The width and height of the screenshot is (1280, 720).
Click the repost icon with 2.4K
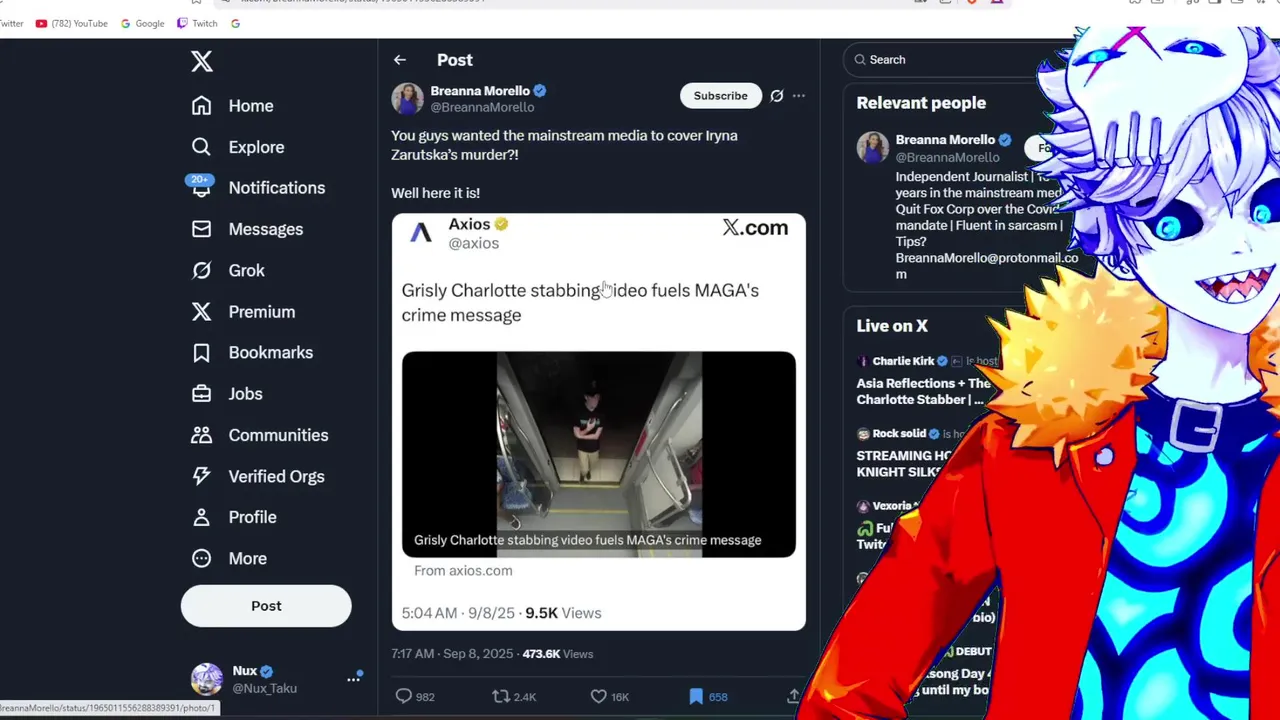point(501,696)
